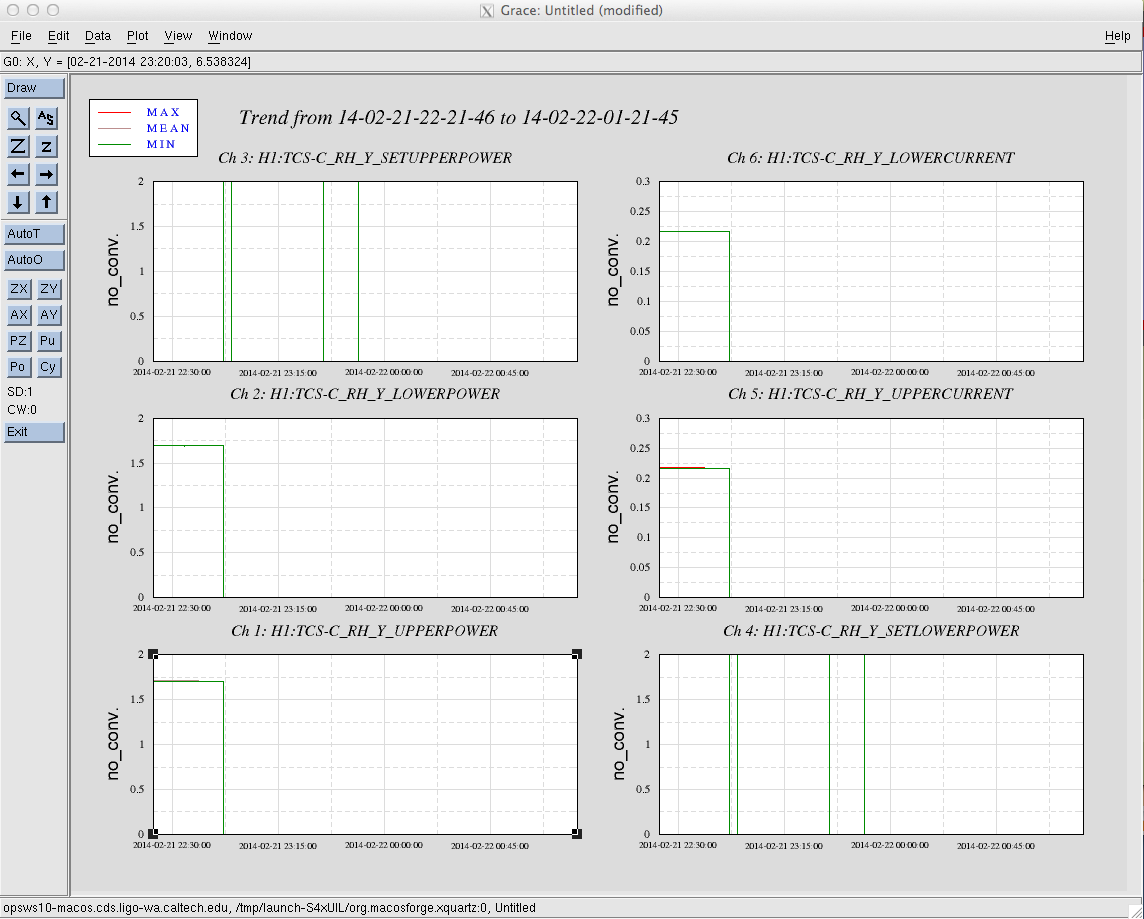This screenshot has height=919, width=1144.
Task: Open the Edit menu
Action: click(x=58, y=36)
